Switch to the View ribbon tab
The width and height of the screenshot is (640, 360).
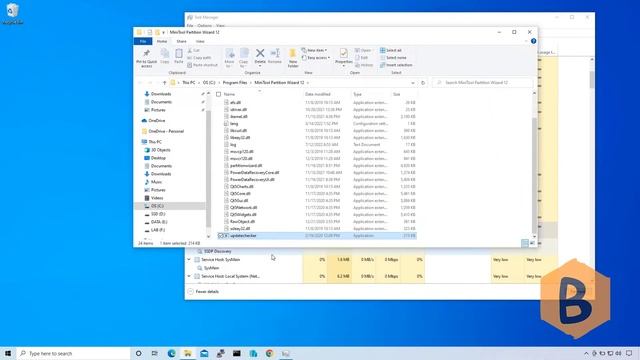point(200,41)
